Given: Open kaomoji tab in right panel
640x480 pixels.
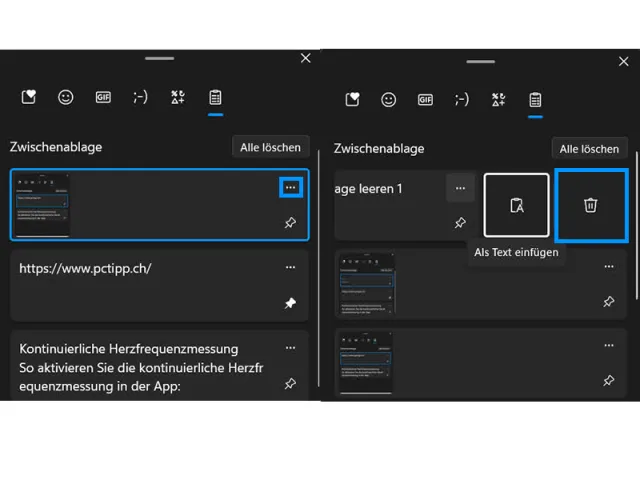Looking at the screenshot, I should click(x=461, y=99).
